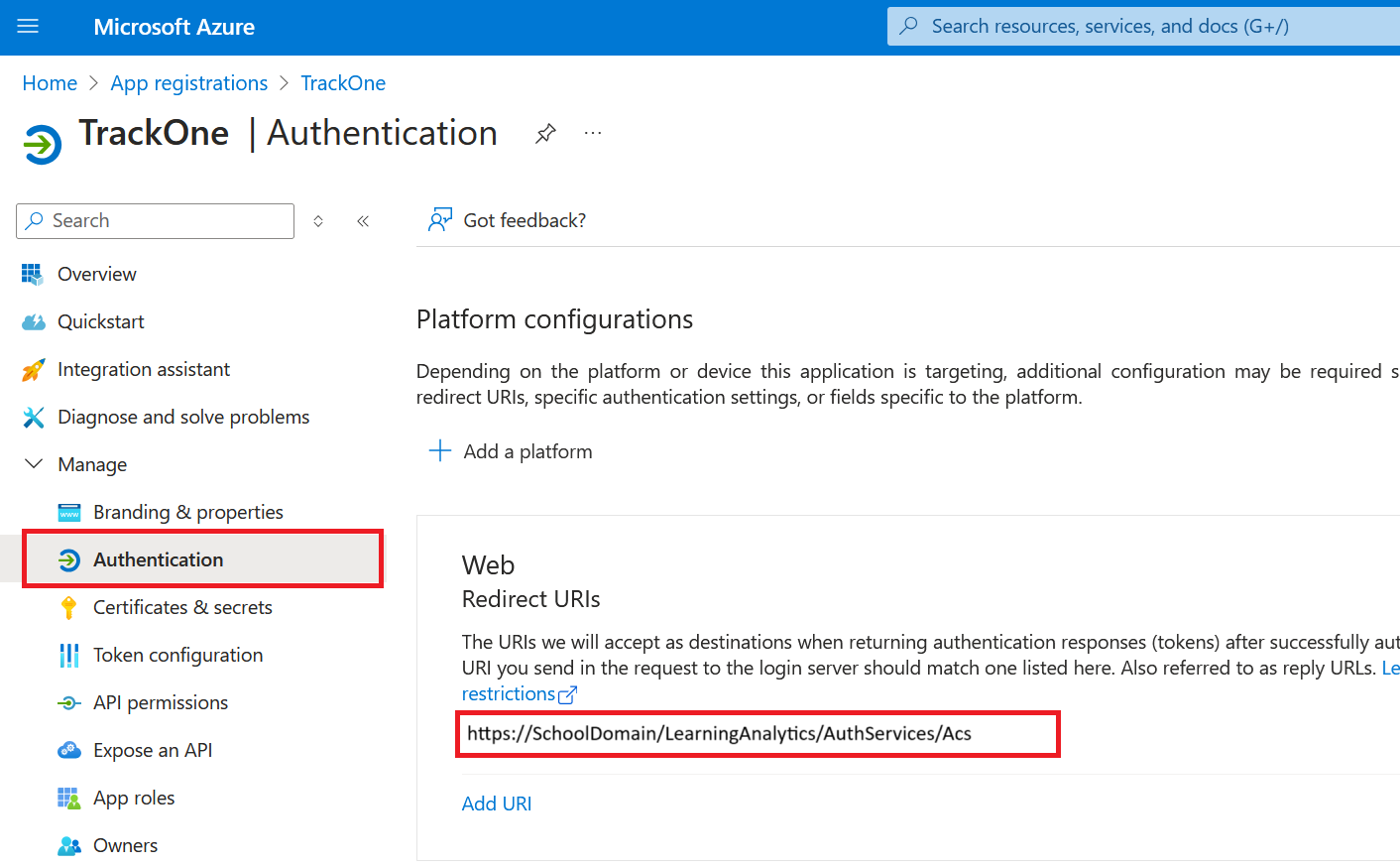
Task: Click the Web platform heading
Action: (489, 565)
